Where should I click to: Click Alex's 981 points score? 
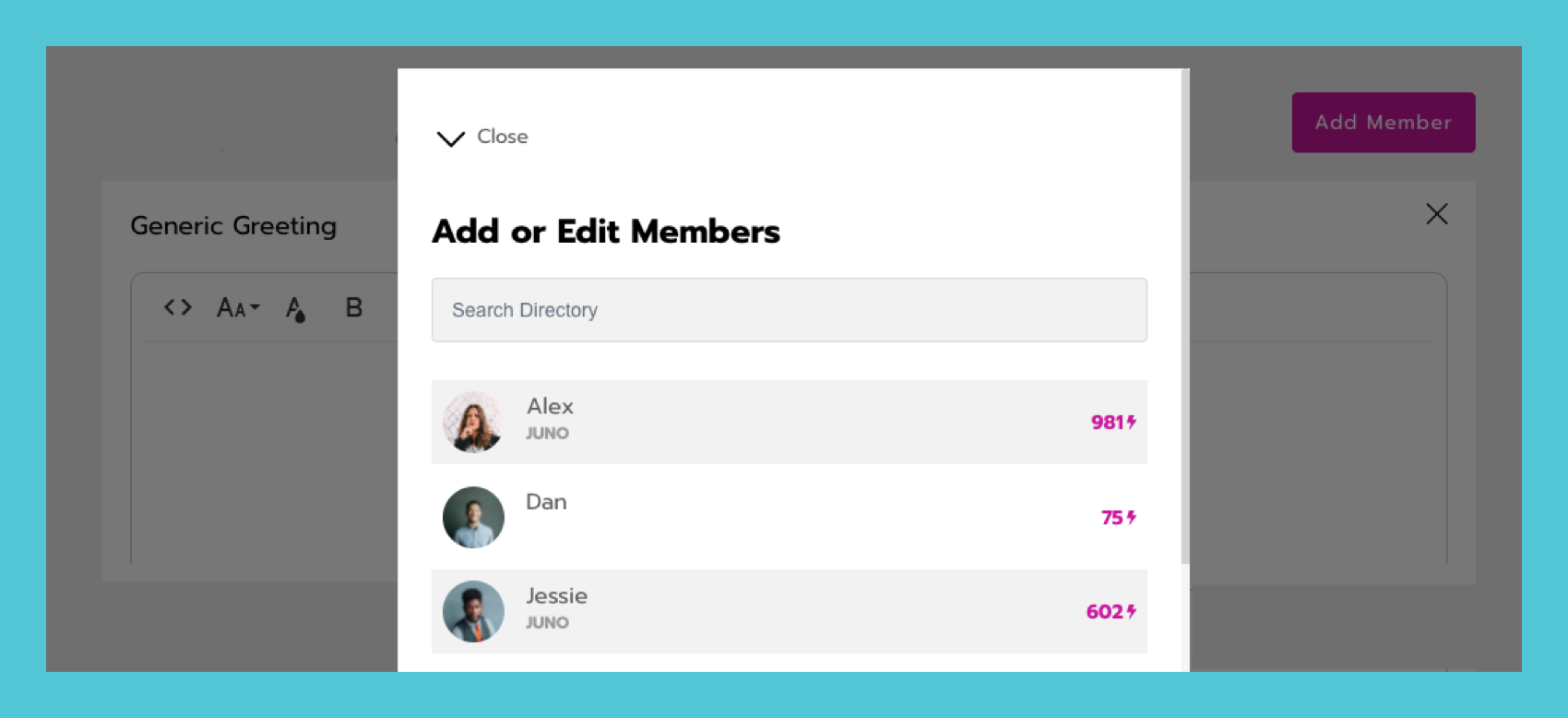click(1113, 422)
